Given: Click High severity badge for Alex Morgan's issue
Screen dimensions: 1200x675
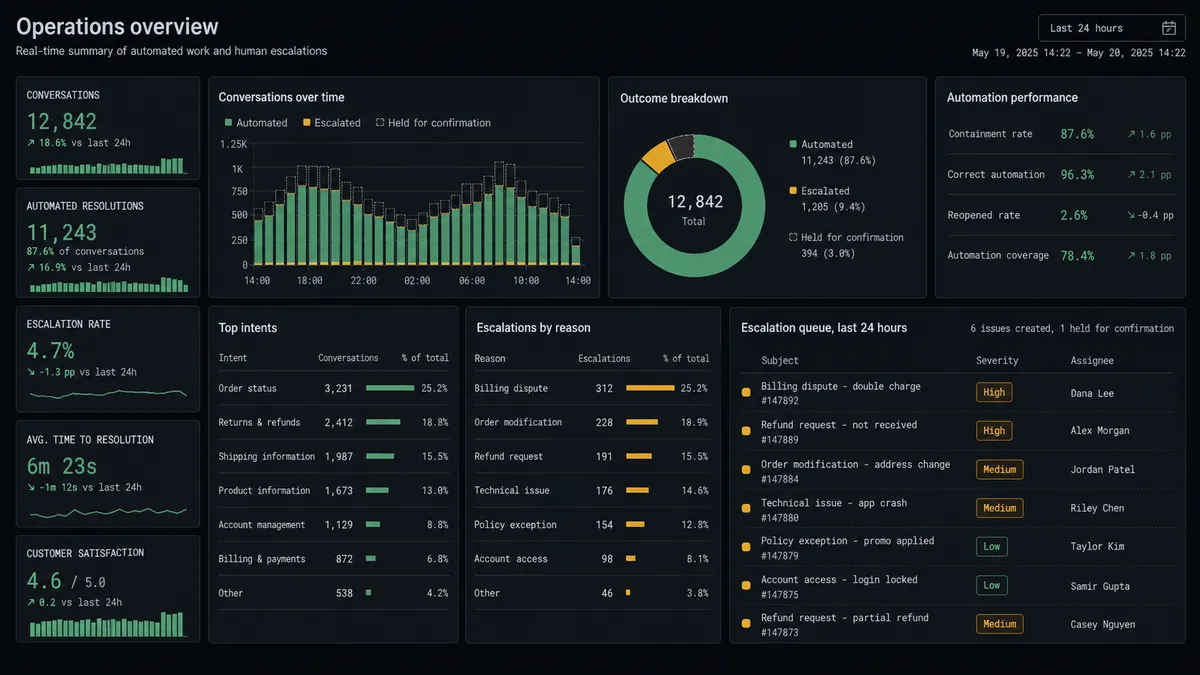Looking at the screenshot, I should tap(994, 431).
